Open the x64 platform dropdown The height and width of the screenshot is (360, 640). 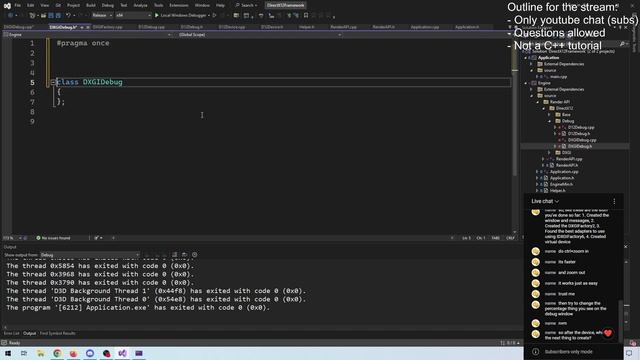click(133, 16)
